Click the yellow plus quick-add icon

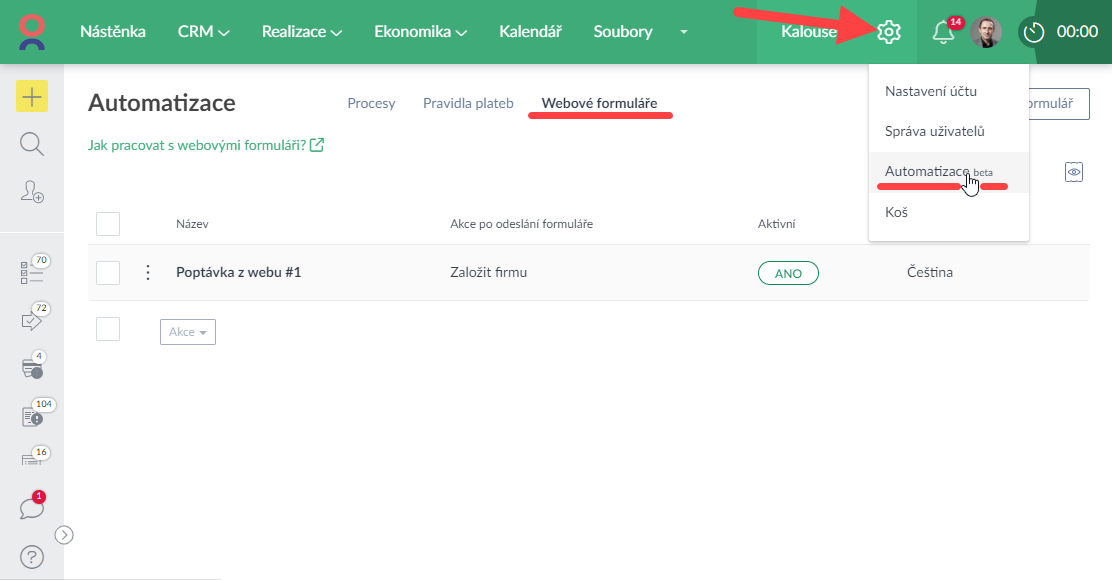pyautogui.click(x=32, y=96)
